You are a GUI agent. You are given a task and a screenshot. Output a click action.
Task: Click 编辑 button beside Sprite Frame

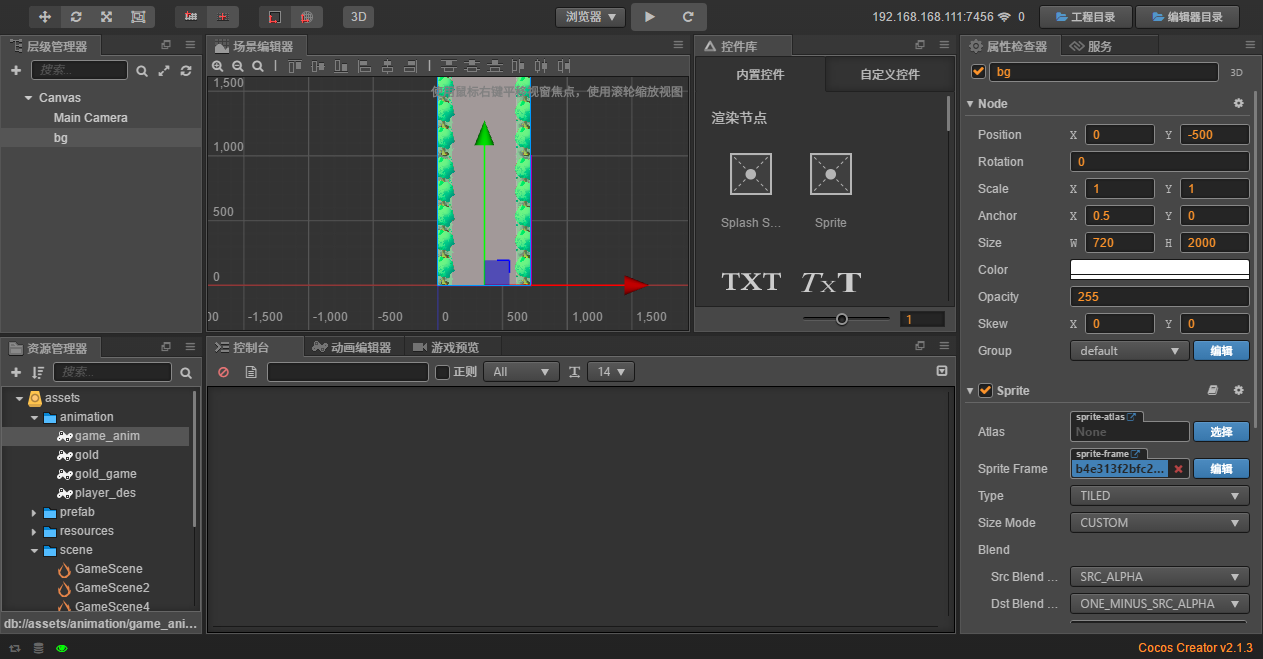coord(1221,469)
